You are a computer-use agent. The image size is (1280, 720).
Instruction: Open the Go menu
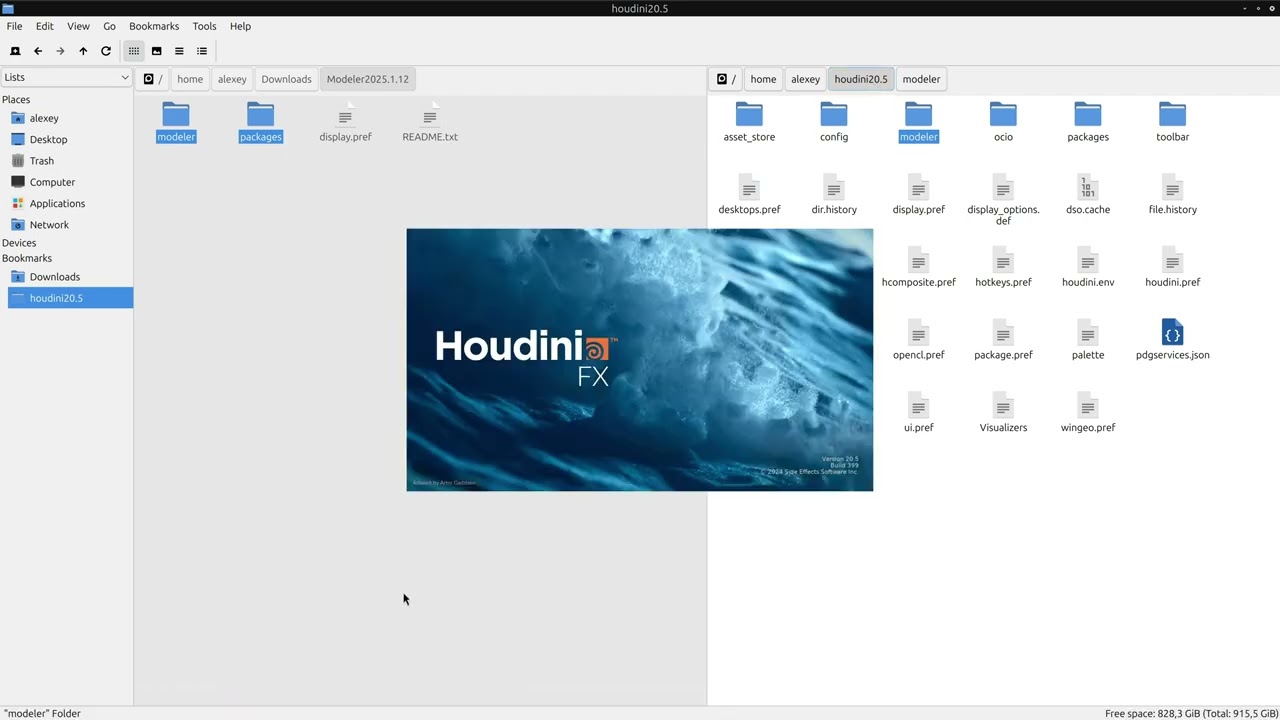tap(109, 26)
